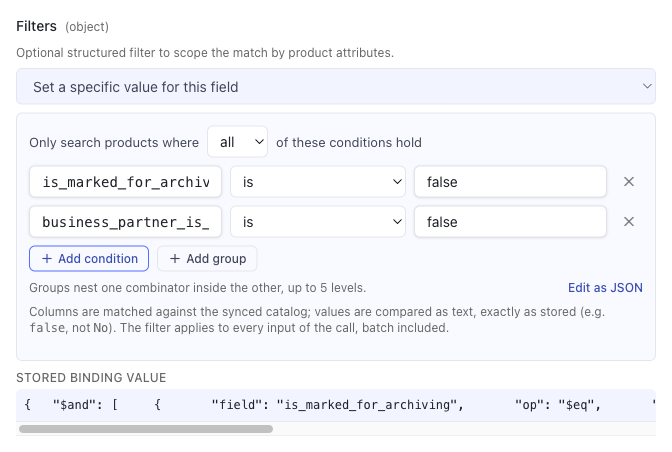Click the 'of these conditions hold' text
This screenshot has height=452, width=672.
(x=349, y=142)
